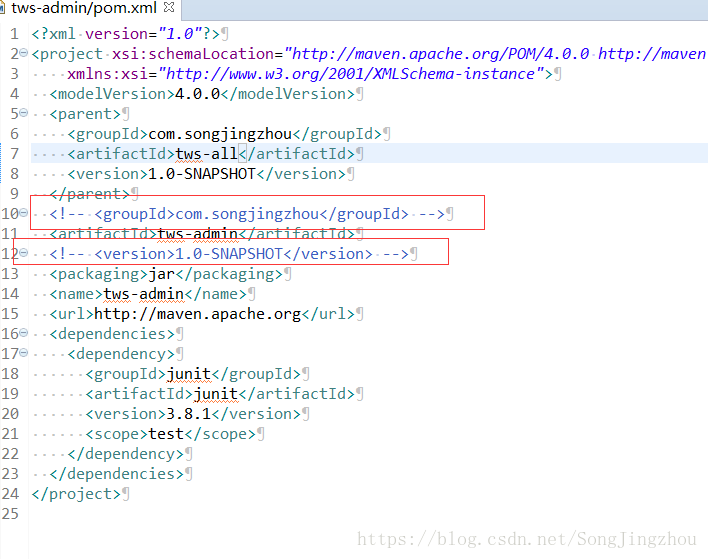Click the closing dependencies tag on line 23
The image size is (708, 559).
116,474
